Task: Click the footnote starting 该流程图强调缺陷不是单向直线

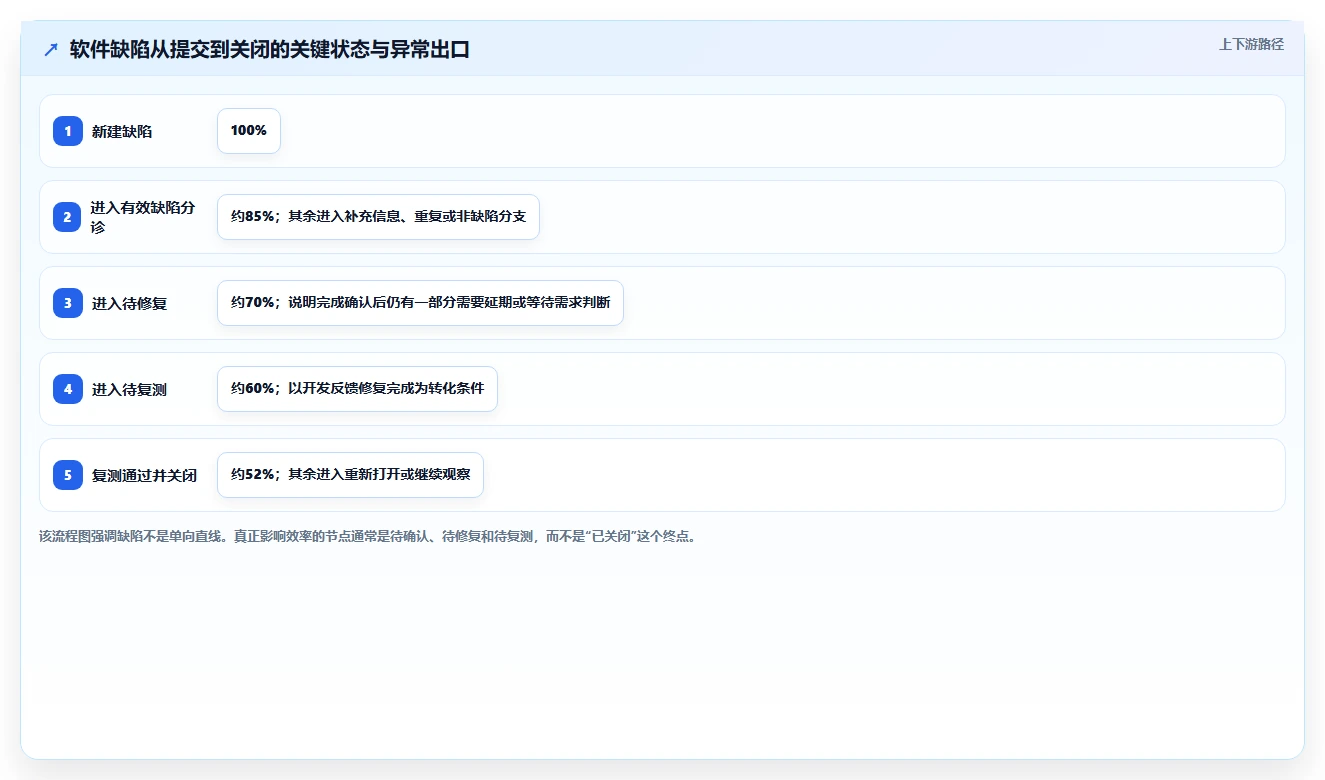Action: click(x=368, y=536)
